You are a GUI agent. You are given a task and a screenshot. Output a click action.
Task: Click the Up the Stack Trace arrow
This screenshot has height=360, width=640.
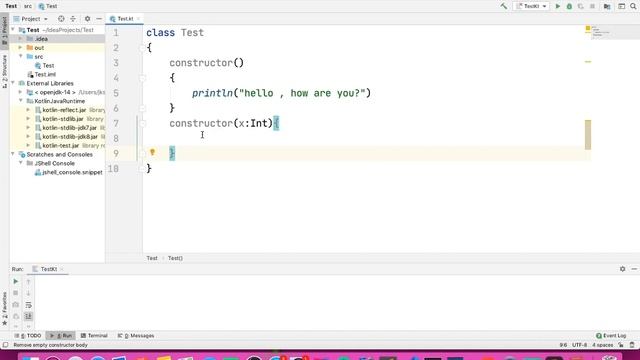tap(28, 282)
